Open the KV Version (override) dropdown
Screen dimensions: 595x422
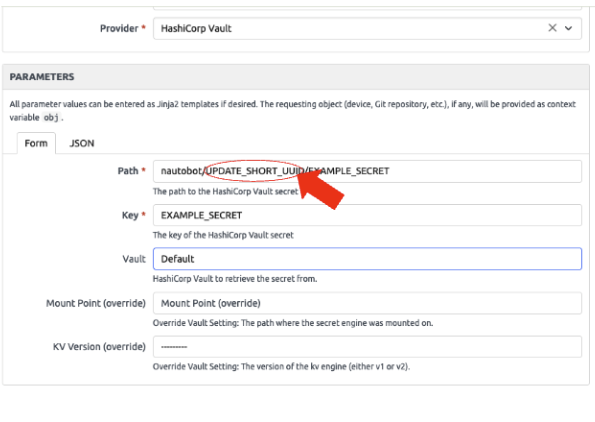click(367, 347)
